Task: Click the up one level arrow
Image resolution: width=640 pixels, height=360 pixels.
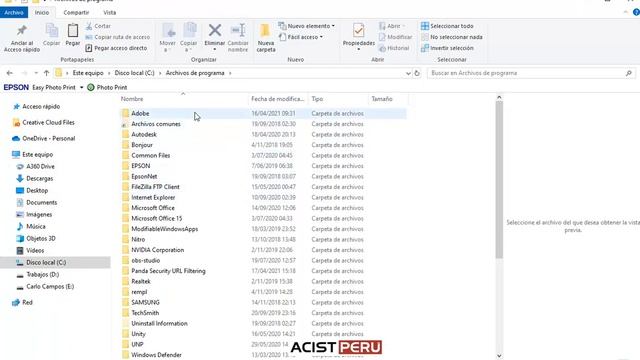Action: pyautogui.click(x=47, y=73)
